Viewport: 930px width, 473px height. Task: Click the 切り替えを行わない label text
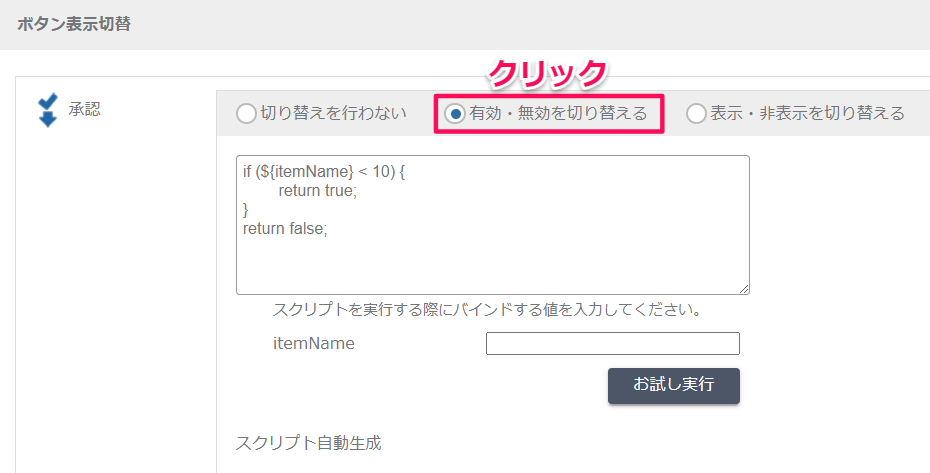click(x=334, y=113)
